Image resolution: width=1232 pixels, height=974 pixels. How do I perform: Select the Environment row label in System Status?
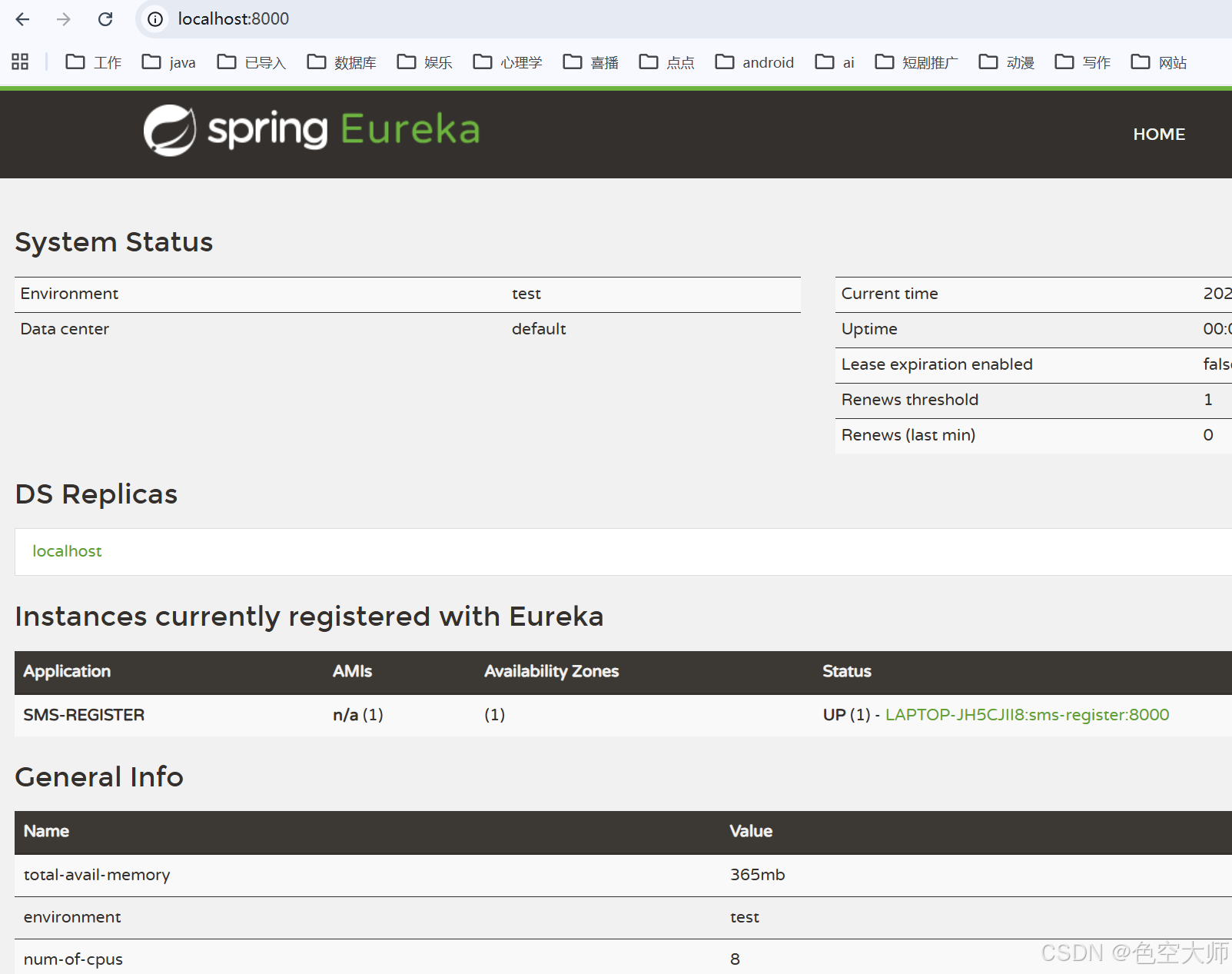point(69,294)
